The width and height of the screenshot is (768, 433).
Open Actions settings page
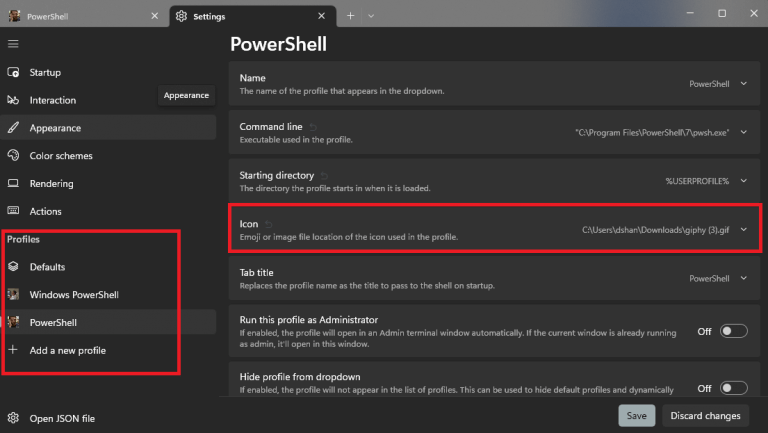[x=108, y=211]
